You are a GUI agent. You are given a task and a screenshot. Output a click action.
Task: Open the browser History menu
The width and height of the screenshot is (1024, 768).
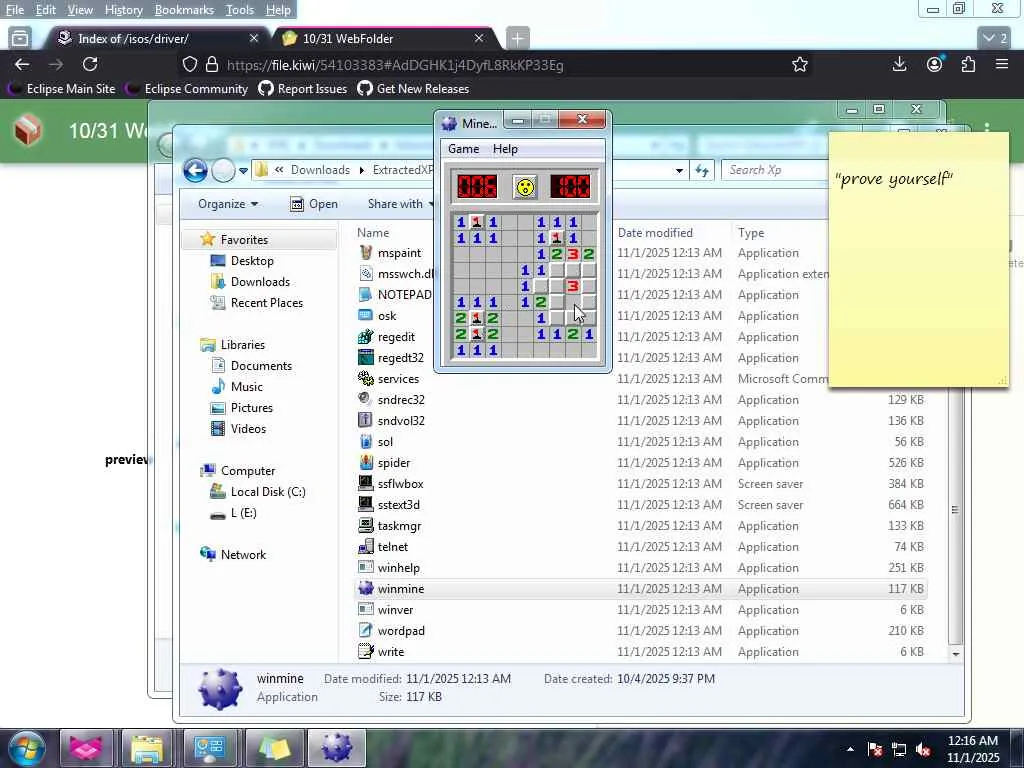coord(123,10)
